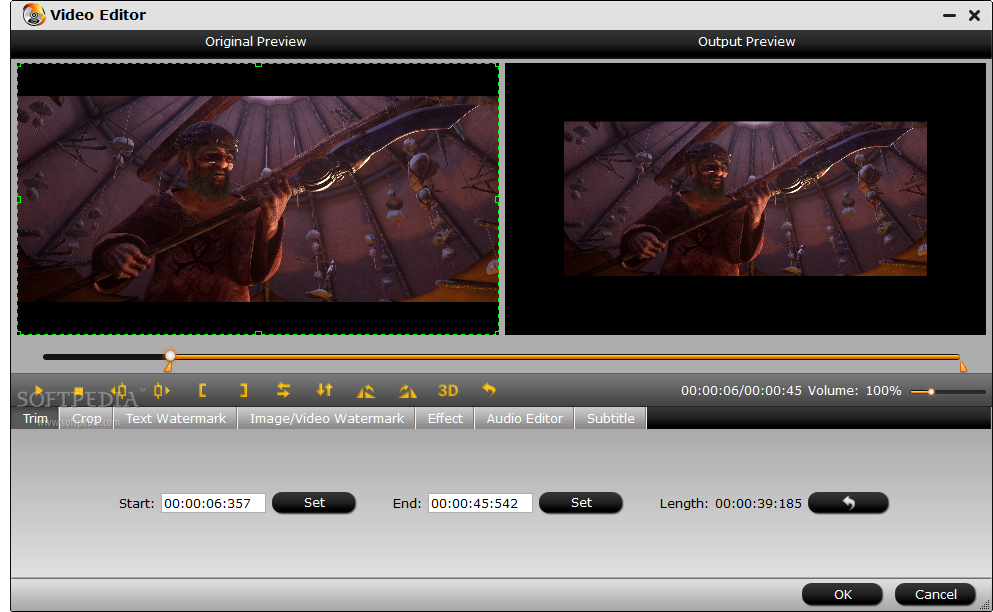Click the End time input field
Screen dimensions: 993x612
click(480, 504)
